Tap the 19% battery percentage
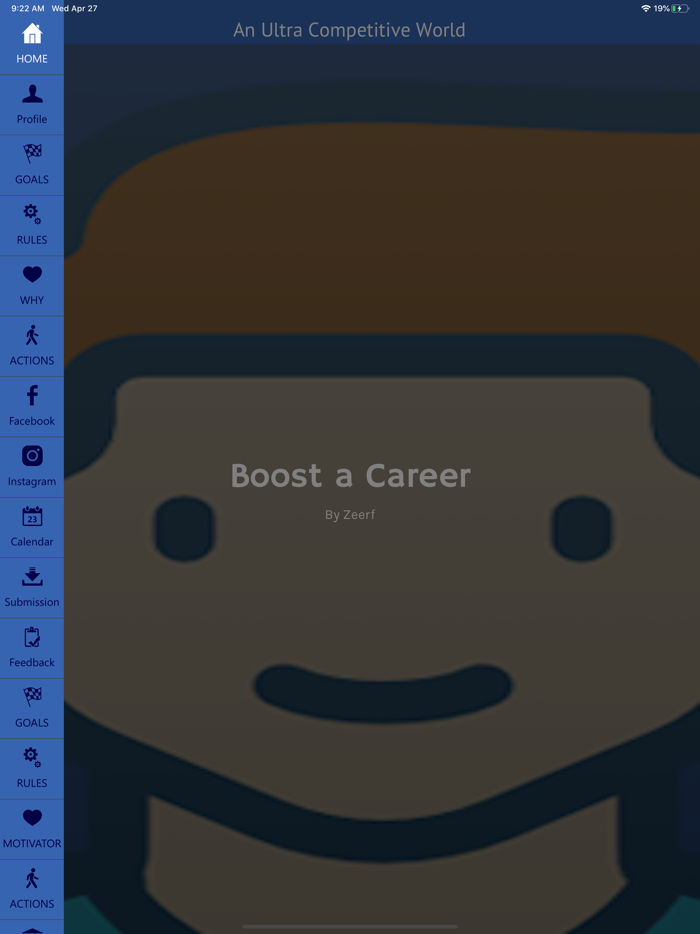Viewport: 700px width, 934px height. [x=661, y=8]
